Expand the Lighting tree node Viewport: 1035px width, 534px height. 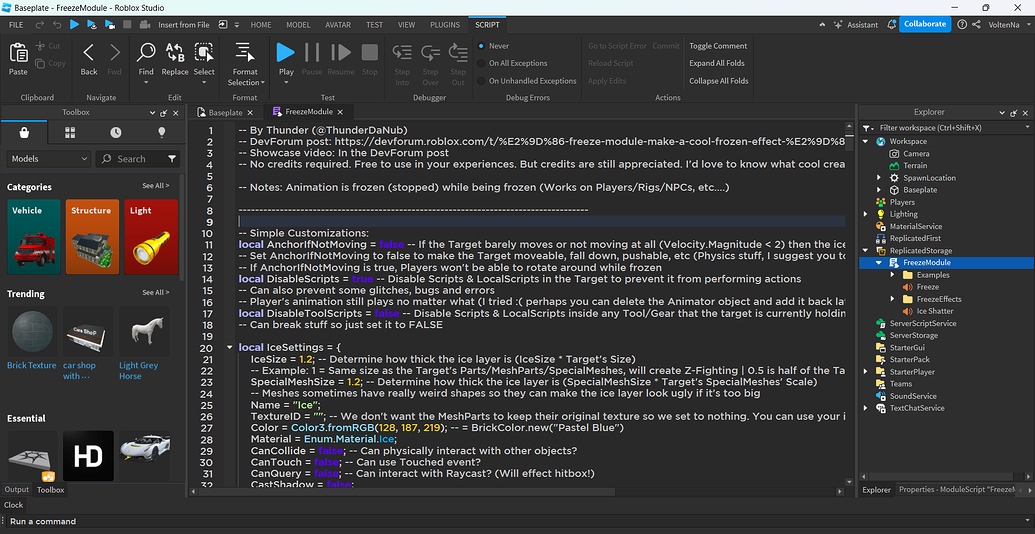click(x=865, y=214)
